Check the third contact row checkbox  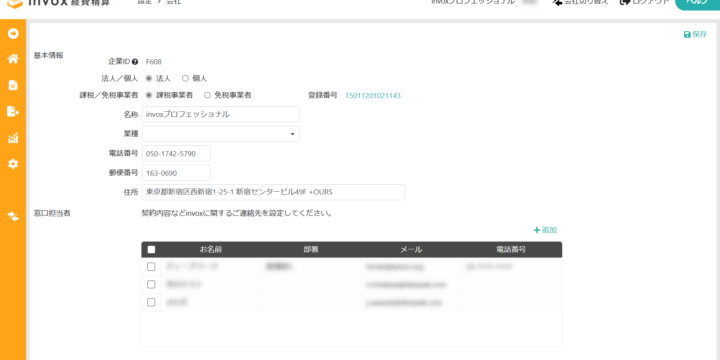pos(151,303)
